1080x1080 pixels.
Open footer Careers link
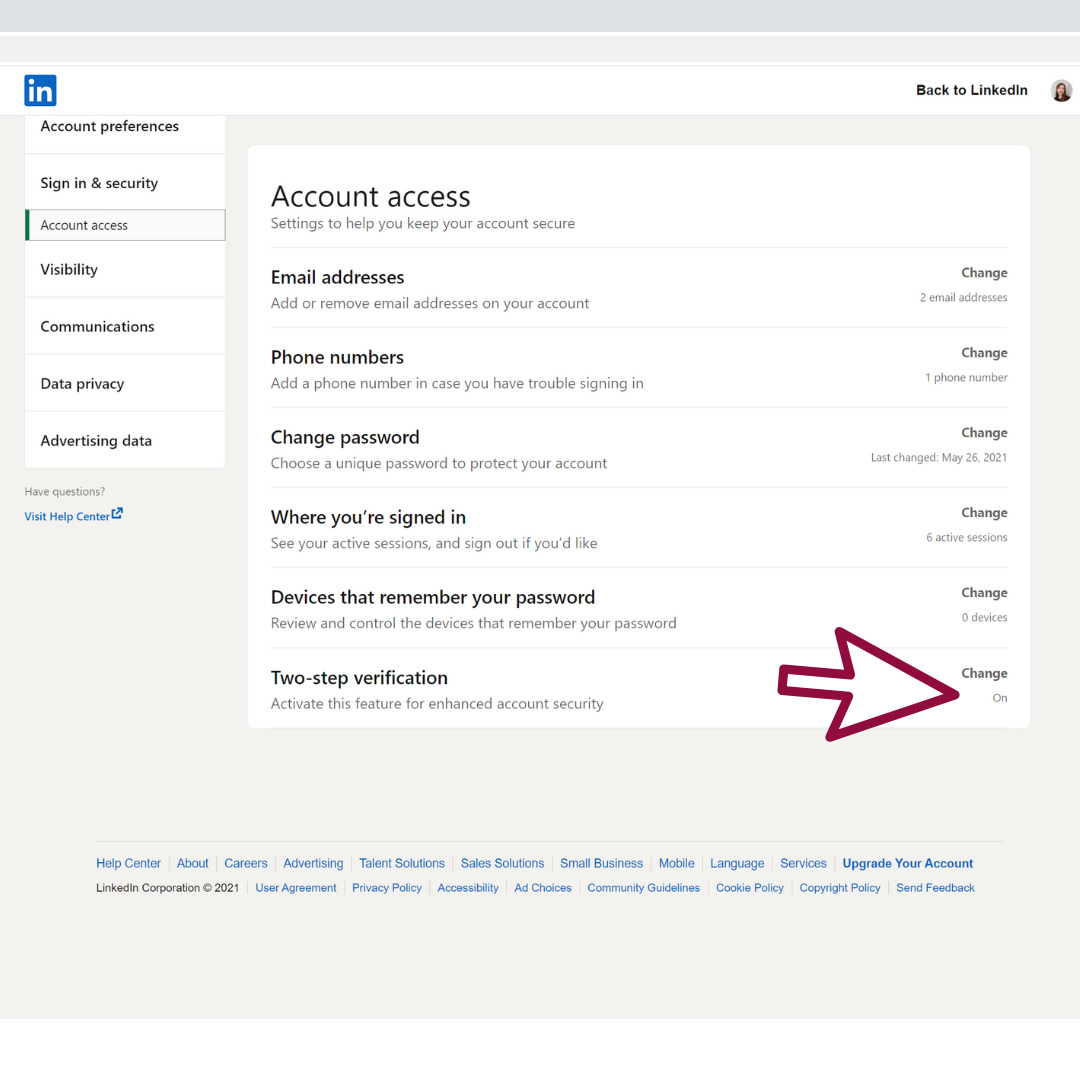(246, 863)
